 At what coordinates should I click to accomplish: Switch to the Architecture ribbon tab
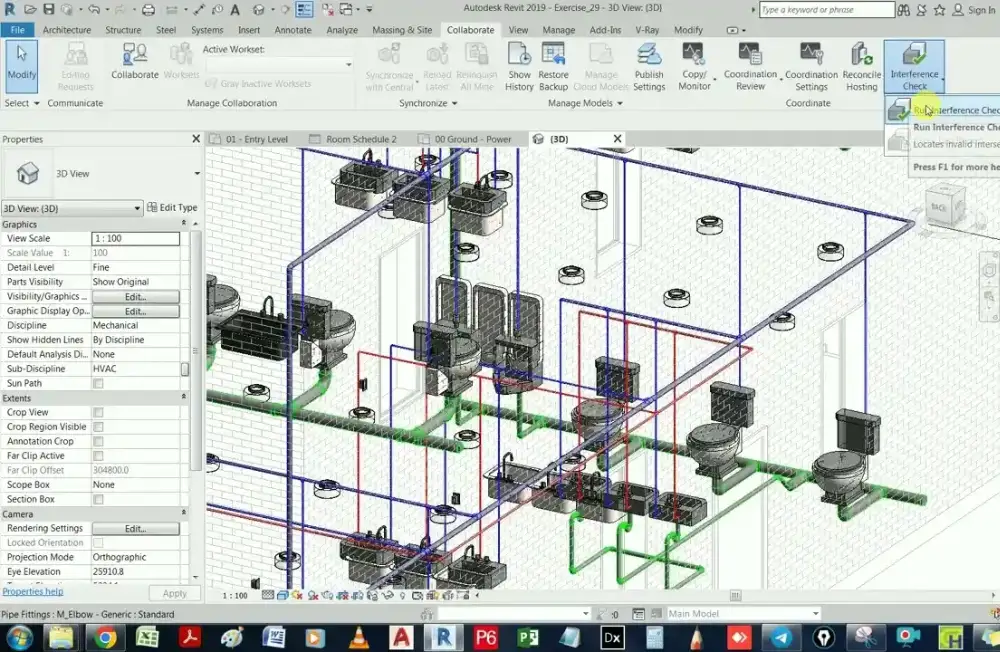point(67,30)
